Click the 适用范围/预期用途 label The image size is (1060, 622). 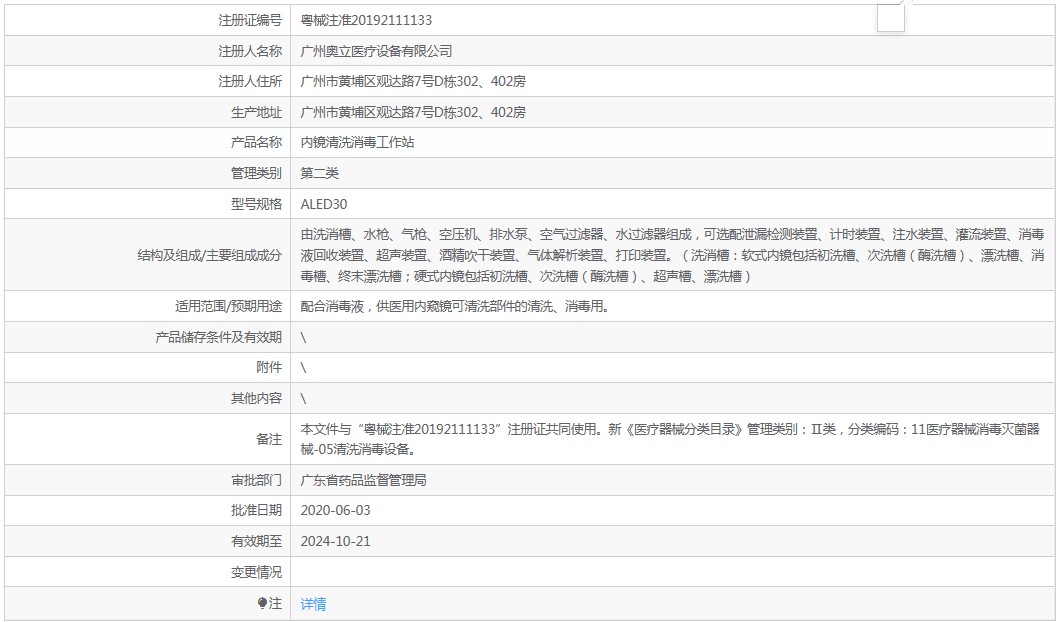[228, 306]
